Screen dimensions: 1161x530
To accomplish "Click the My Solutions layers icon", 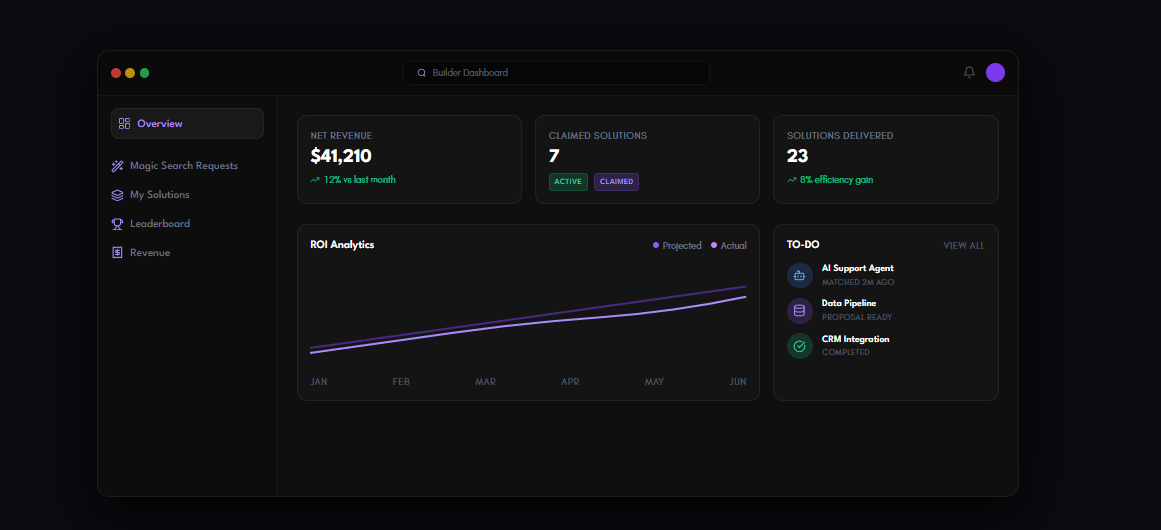I will pyautogui.click(x=117, y=195).
